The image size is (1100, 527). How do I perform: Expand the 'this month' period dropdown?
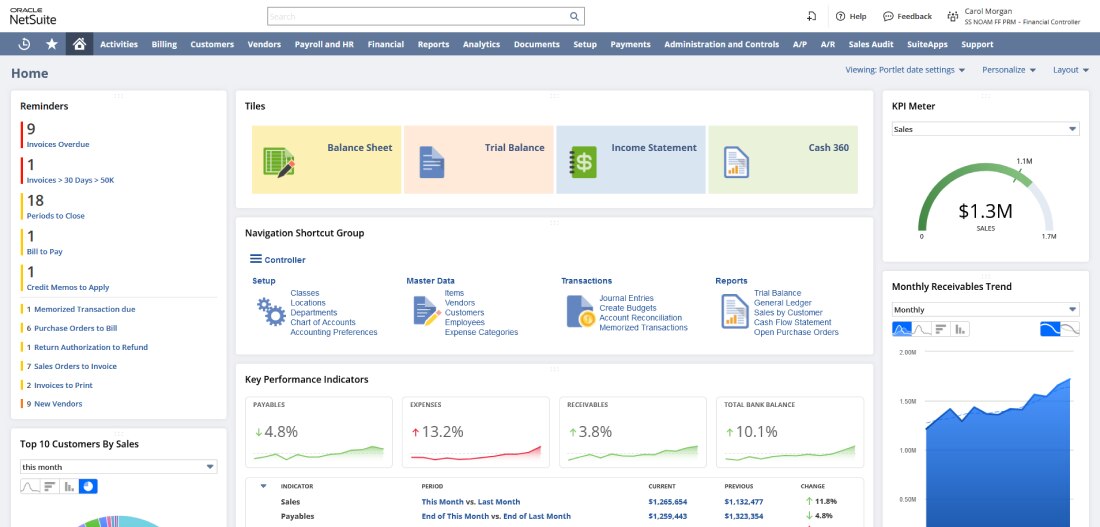pos(119,467)
